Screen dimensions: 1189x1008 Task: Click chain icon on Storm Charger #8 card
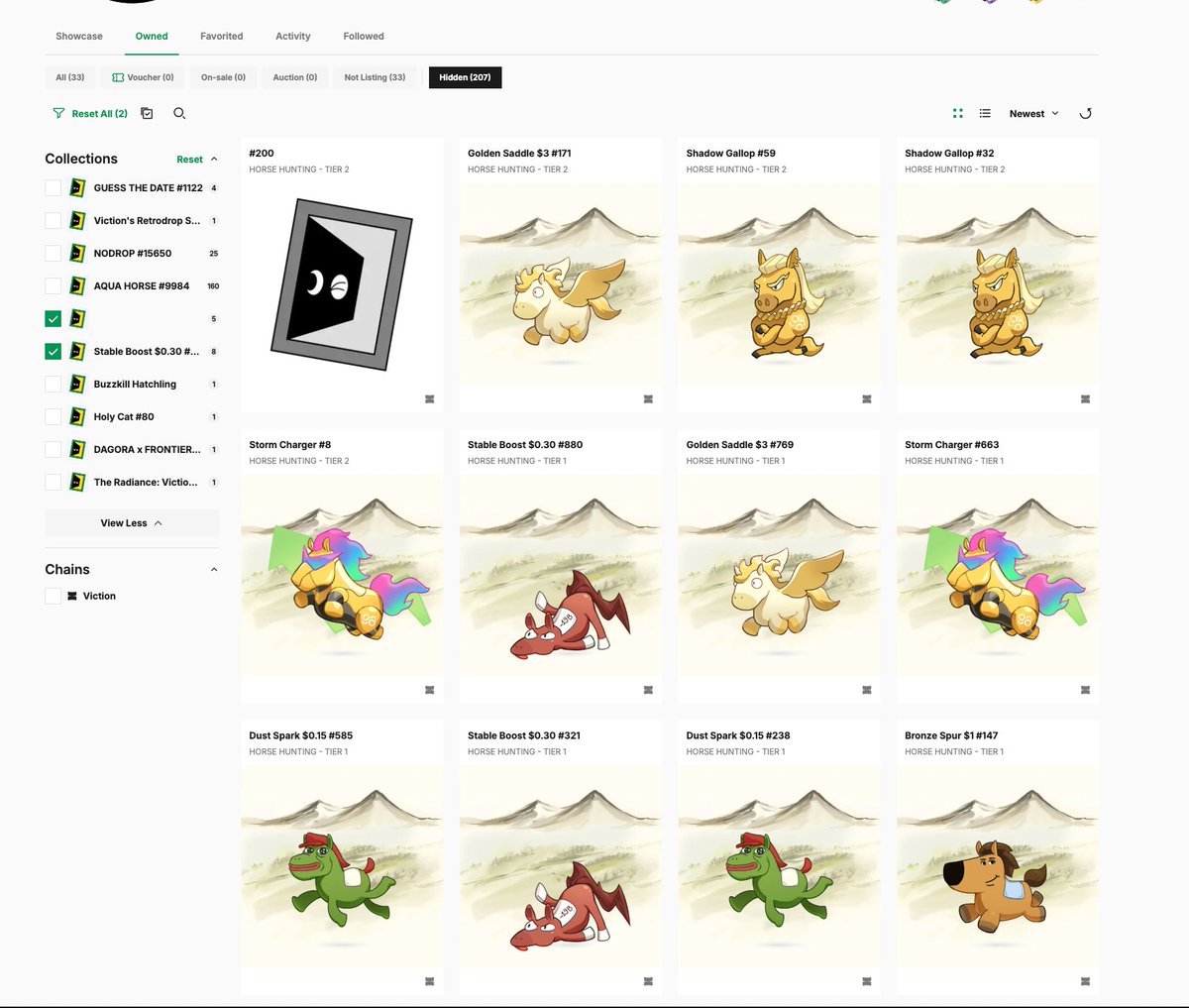click(x=429, y=690)
